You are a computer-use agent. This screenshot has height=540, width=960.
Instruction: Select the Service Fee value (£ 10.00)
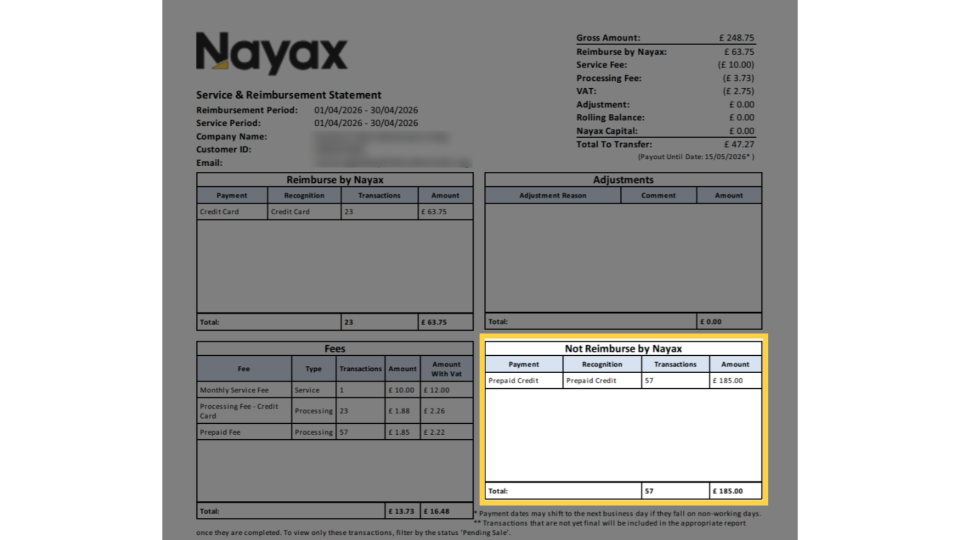coord(736,65)
